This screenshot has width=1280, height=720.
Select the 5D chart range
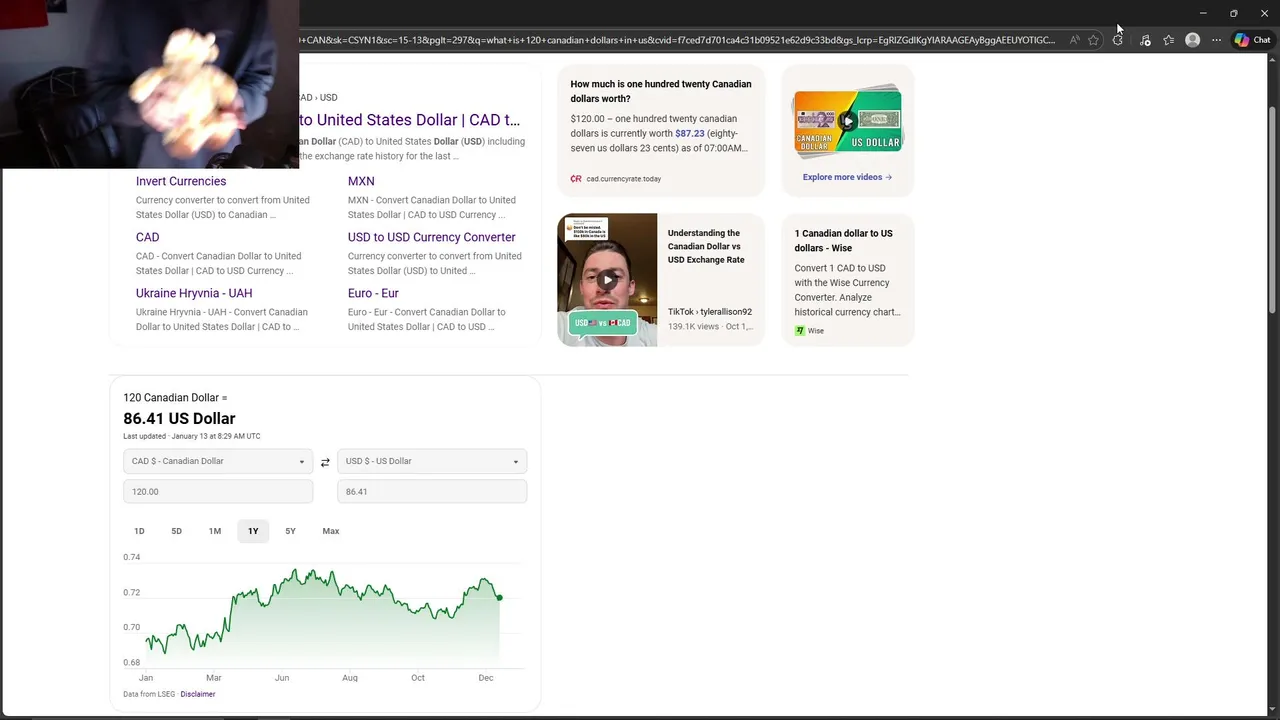pyautogui.click(x=176, y=531)
